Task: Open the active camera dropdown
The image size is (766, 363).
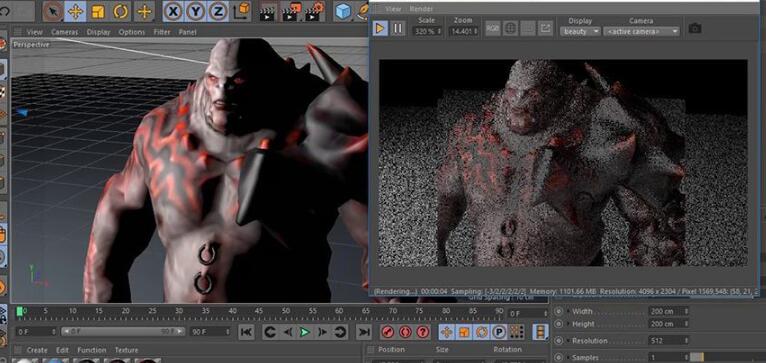Action: click(x=641, y=31)
